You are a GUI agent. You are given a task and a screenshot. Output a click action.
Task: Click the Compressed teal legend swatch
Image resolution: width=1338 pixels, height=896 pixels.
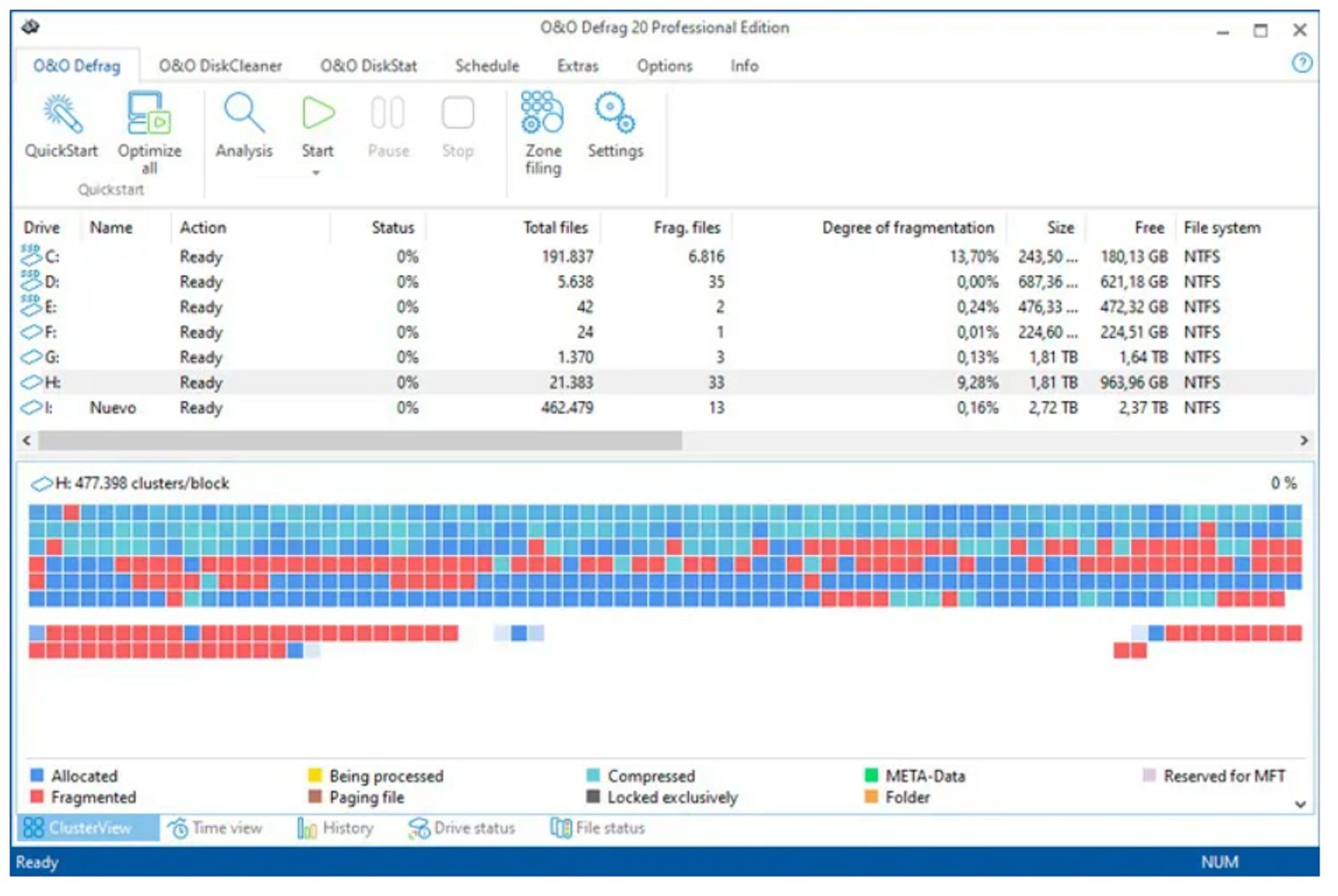593,775
